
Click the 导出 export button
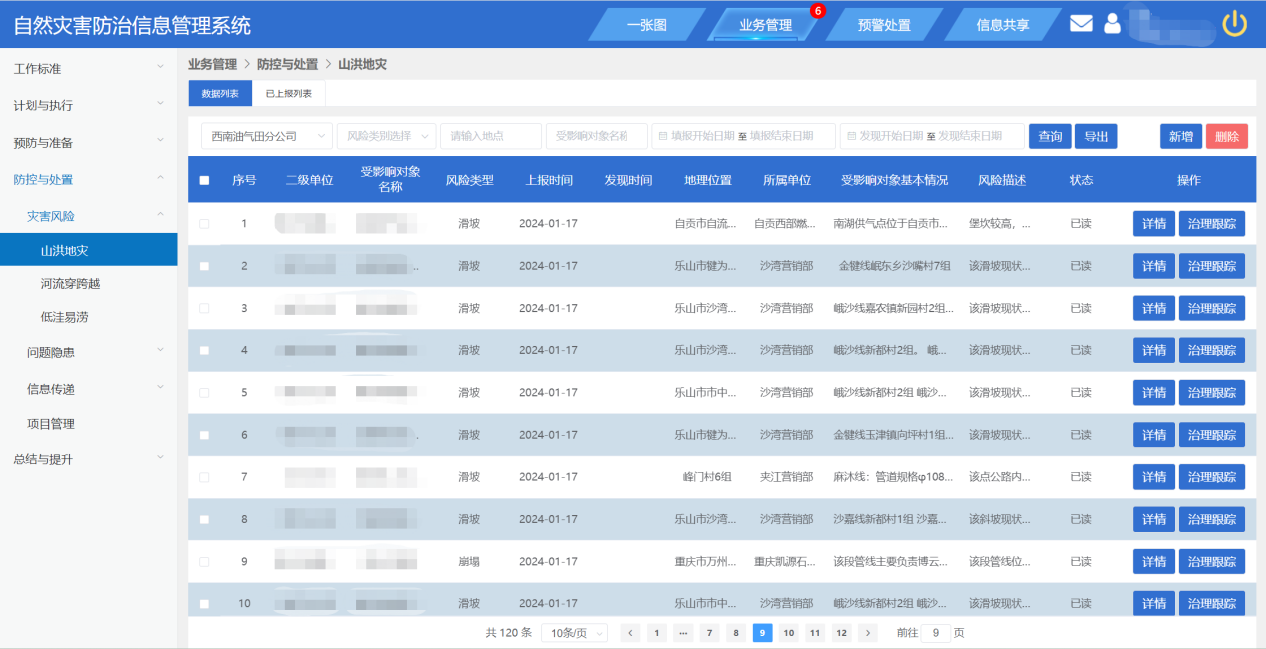click(1096, 137)
